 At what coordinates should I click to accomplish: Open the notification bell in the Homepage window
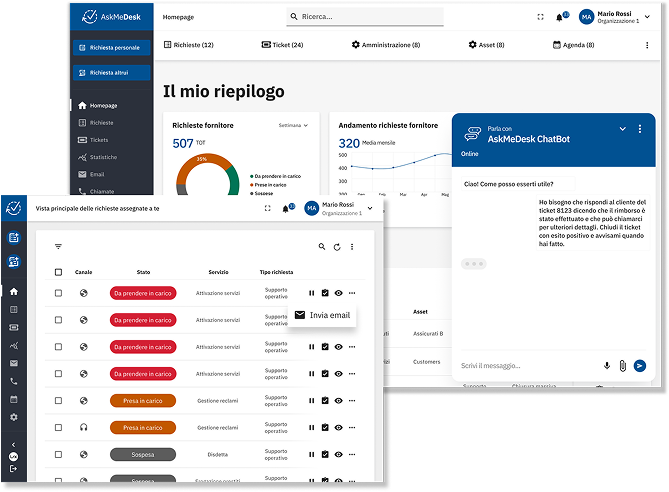[559, 17]
